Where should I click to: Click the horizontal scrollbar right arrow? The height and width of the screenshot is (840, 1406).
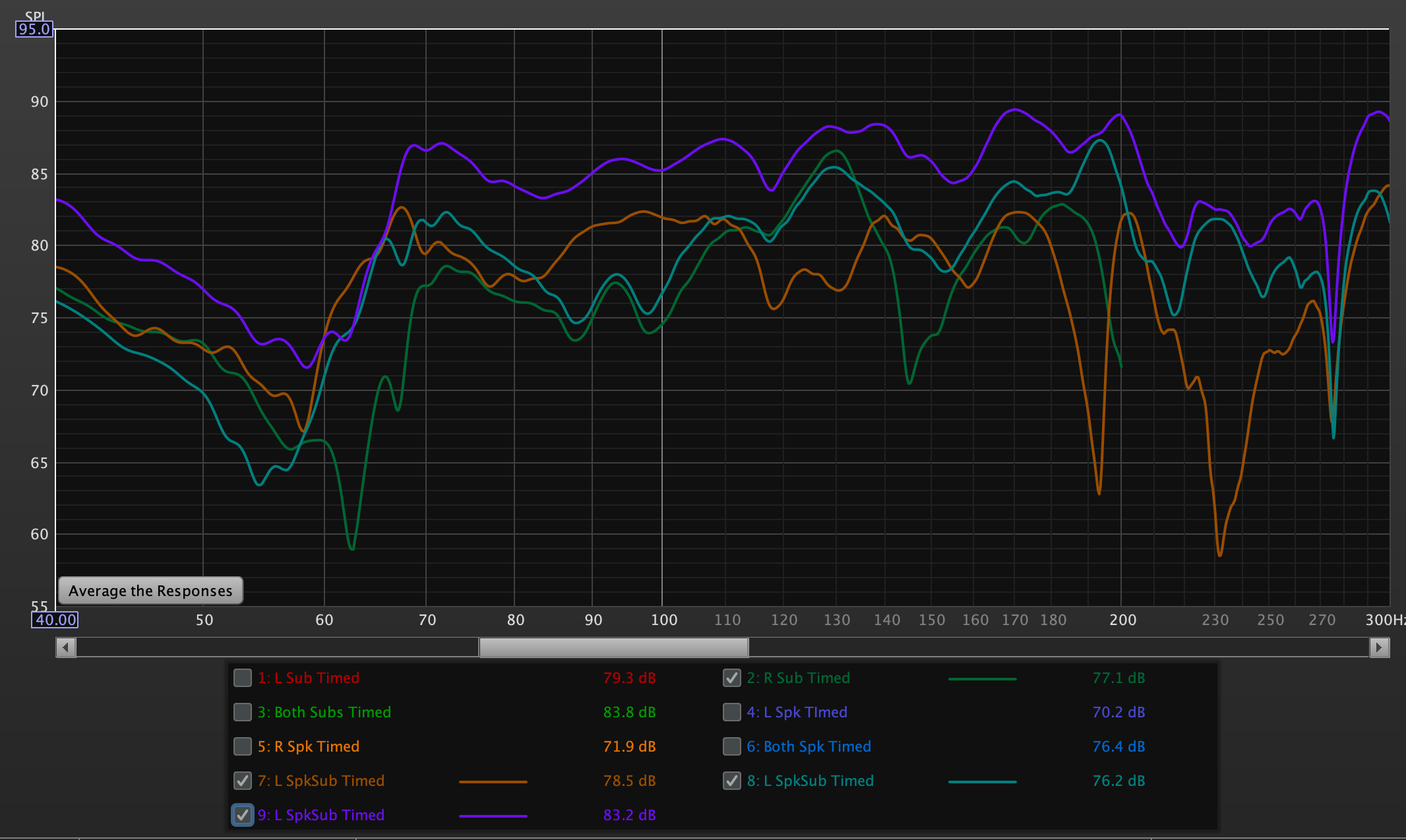click(1379, 647)
